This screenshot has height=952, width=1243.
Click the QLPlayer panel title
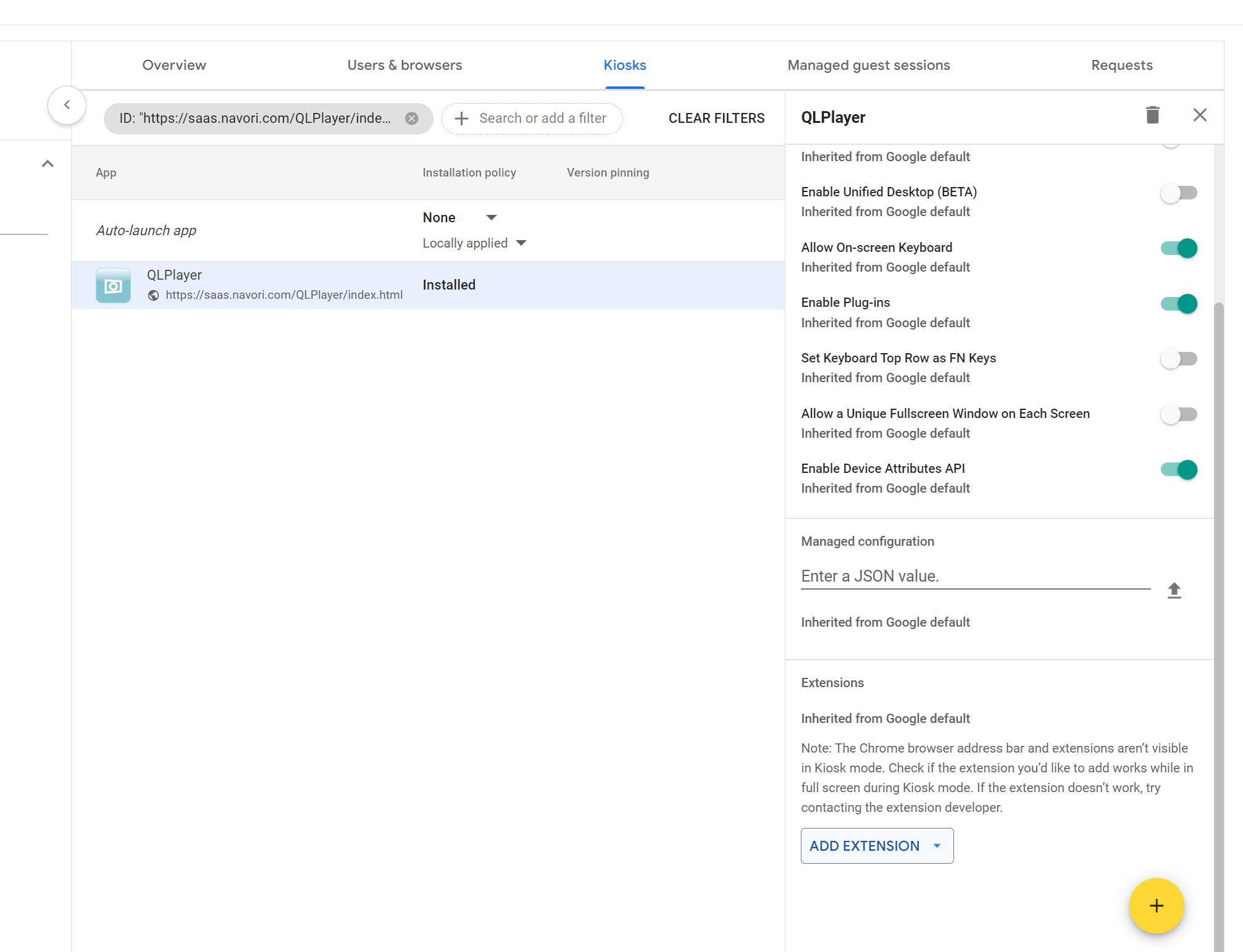[x=833, y=117]
